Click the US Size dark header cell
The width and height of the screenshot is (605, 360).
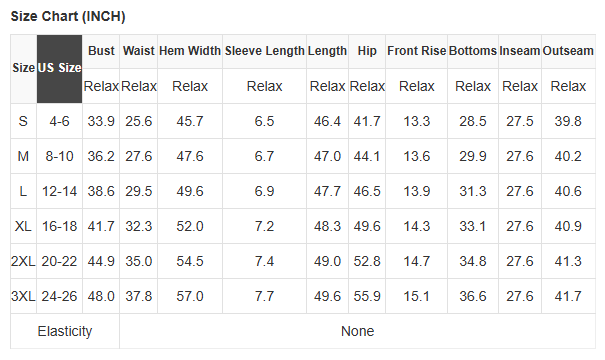tap(59, 69)
